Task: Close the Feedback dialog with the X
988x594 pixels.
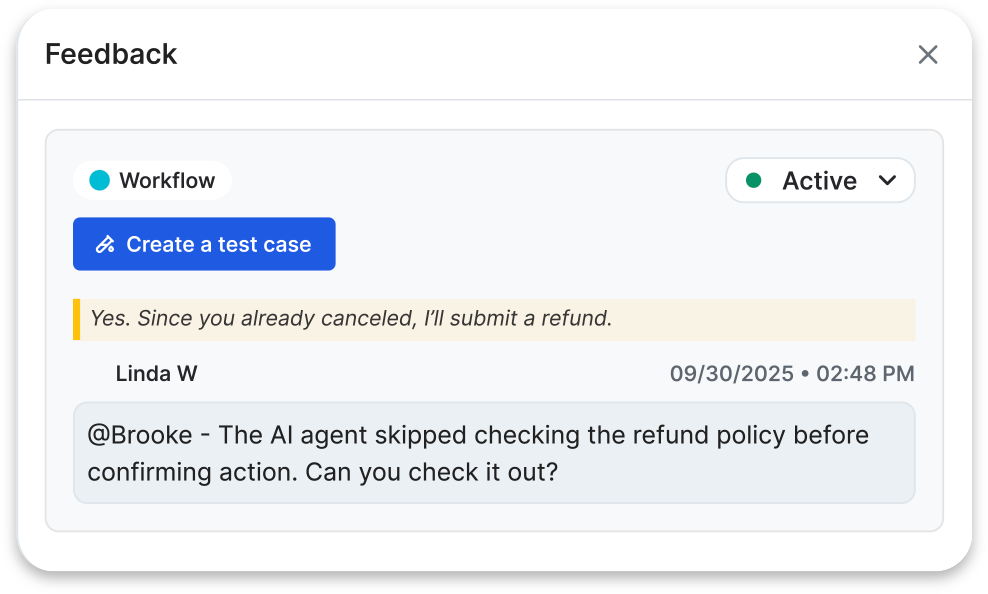Action: click(x=928, y=54)
